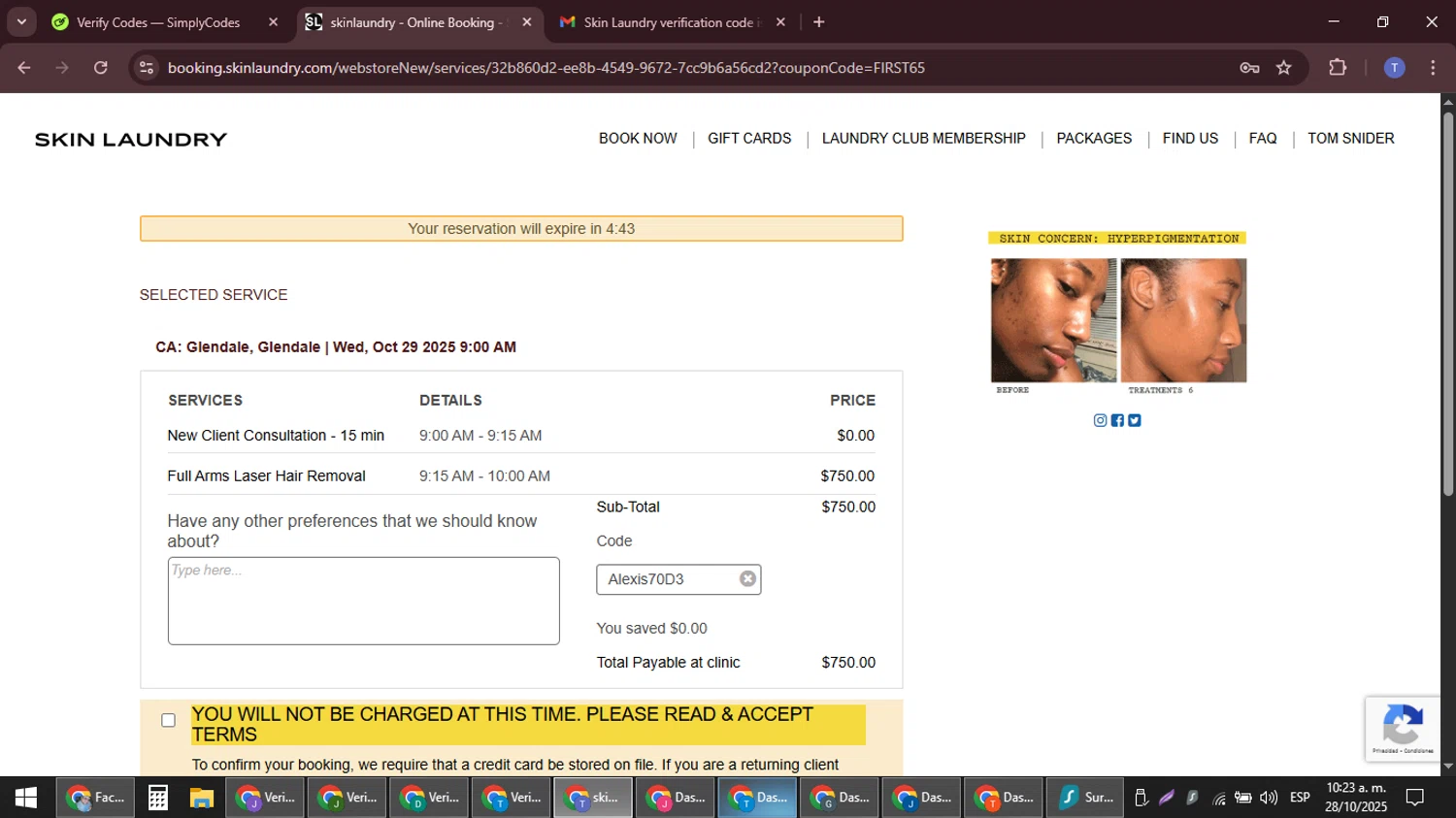Click the network icon in the system tray

(1218, 798)
